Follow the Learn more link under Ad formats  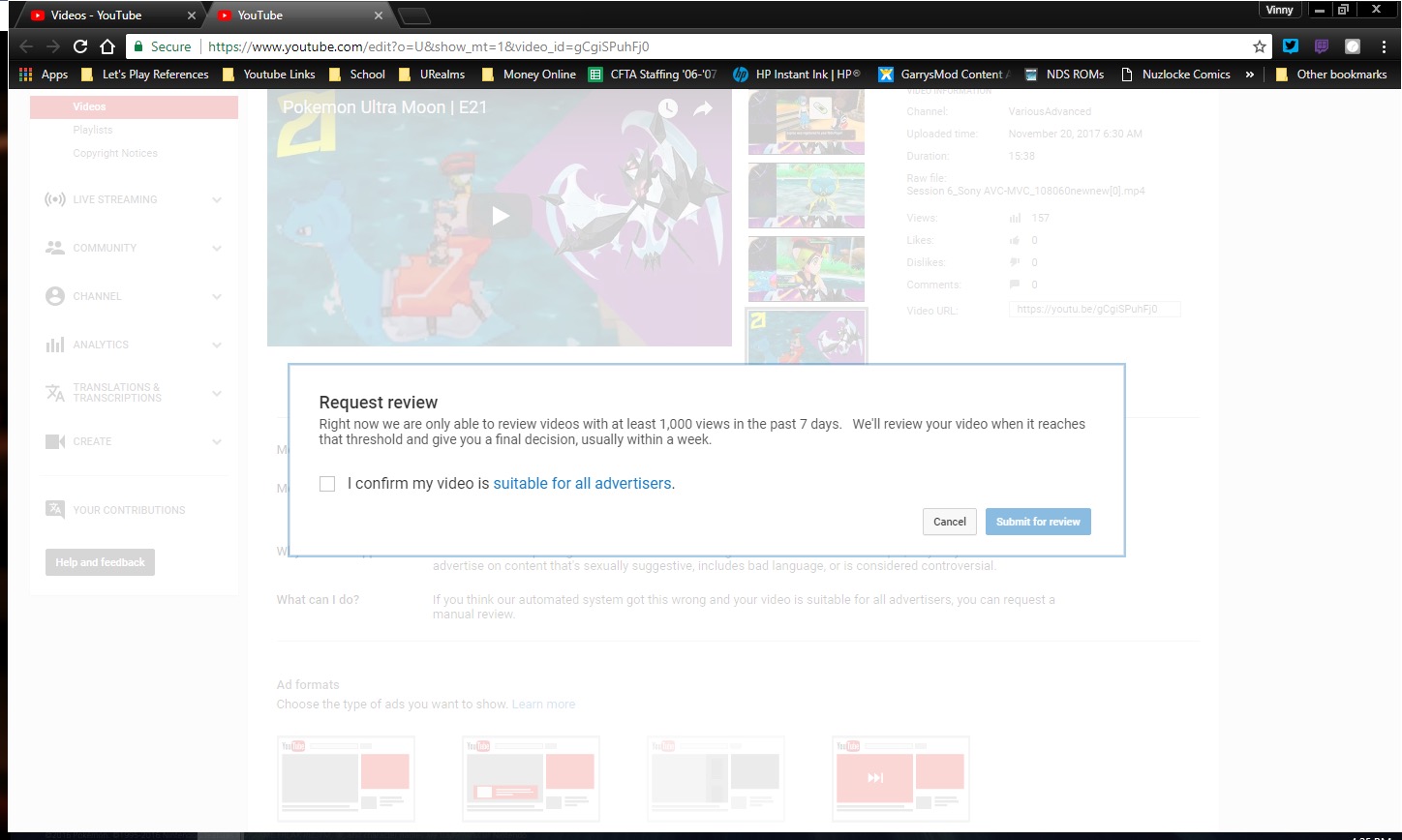543,704
